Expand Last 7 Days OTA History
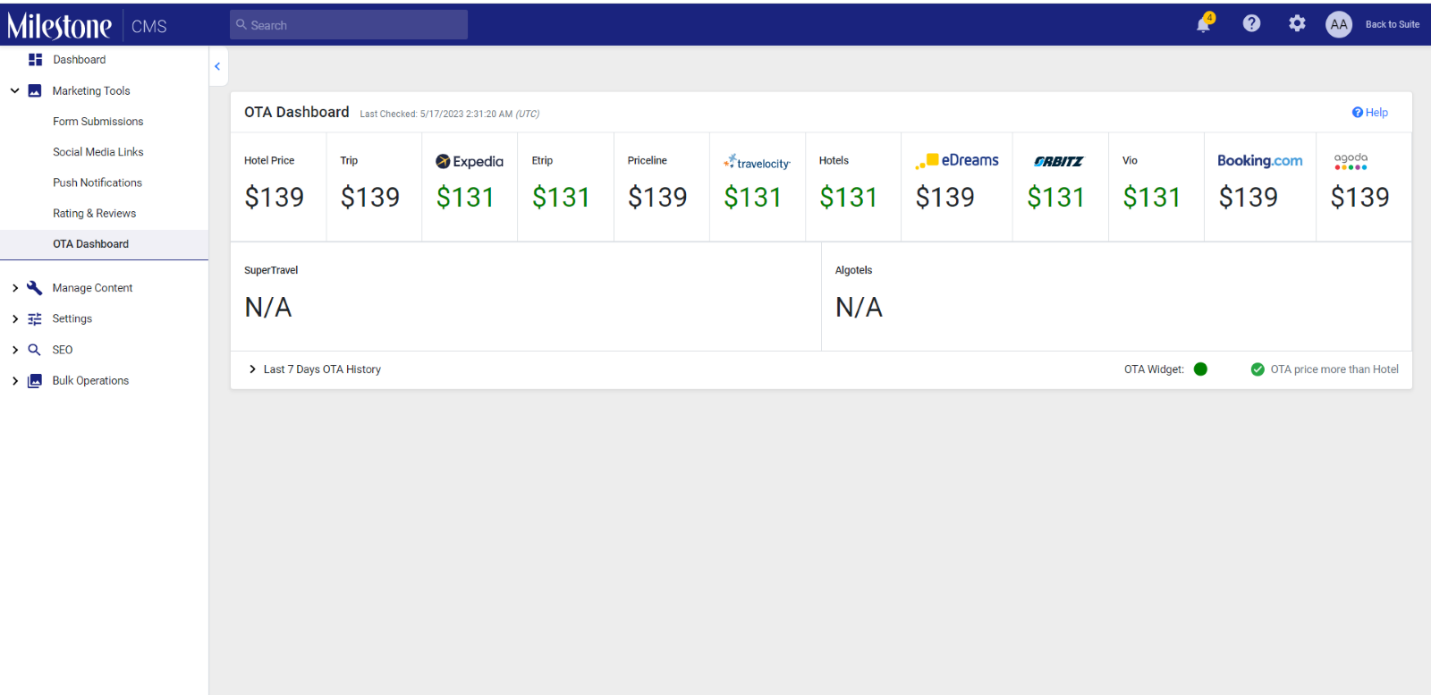Screen dimensions: 1431x695 (315, 369)
